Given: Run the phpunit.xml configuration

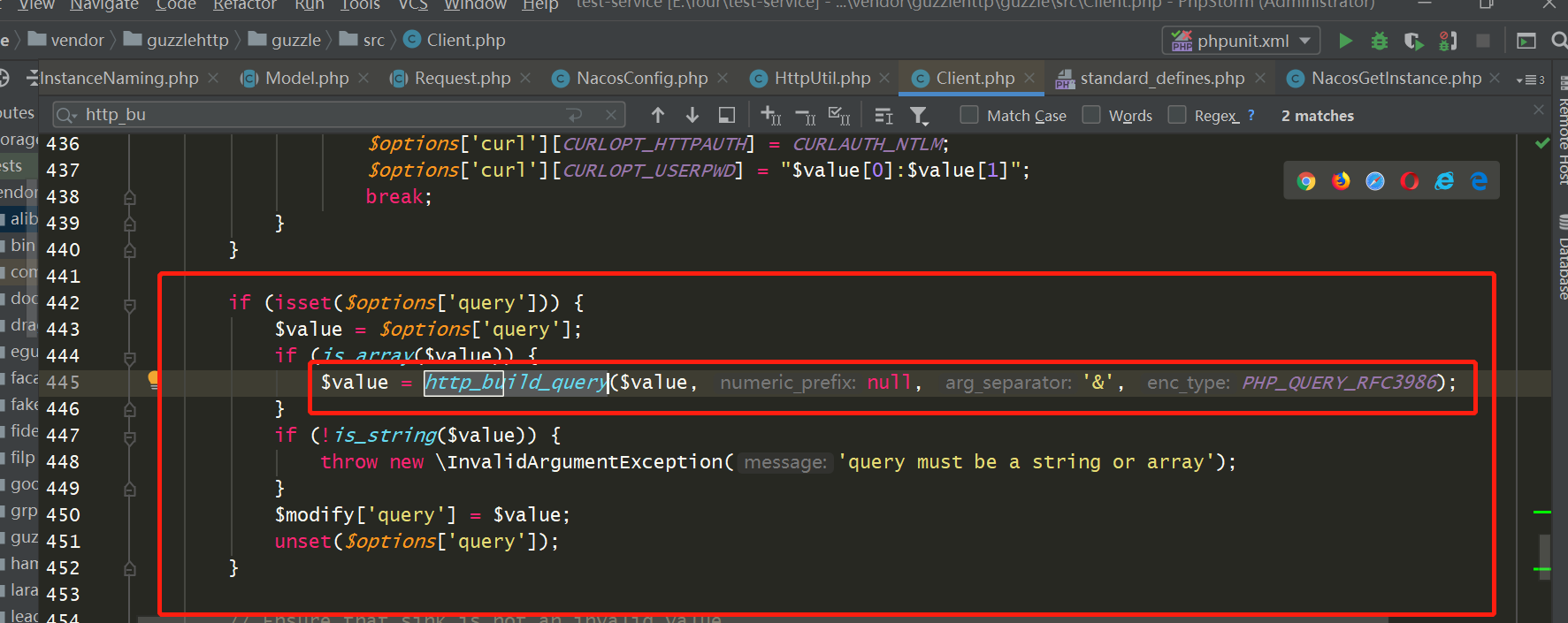Looking at the screenshot, I should pos(1345,41).
